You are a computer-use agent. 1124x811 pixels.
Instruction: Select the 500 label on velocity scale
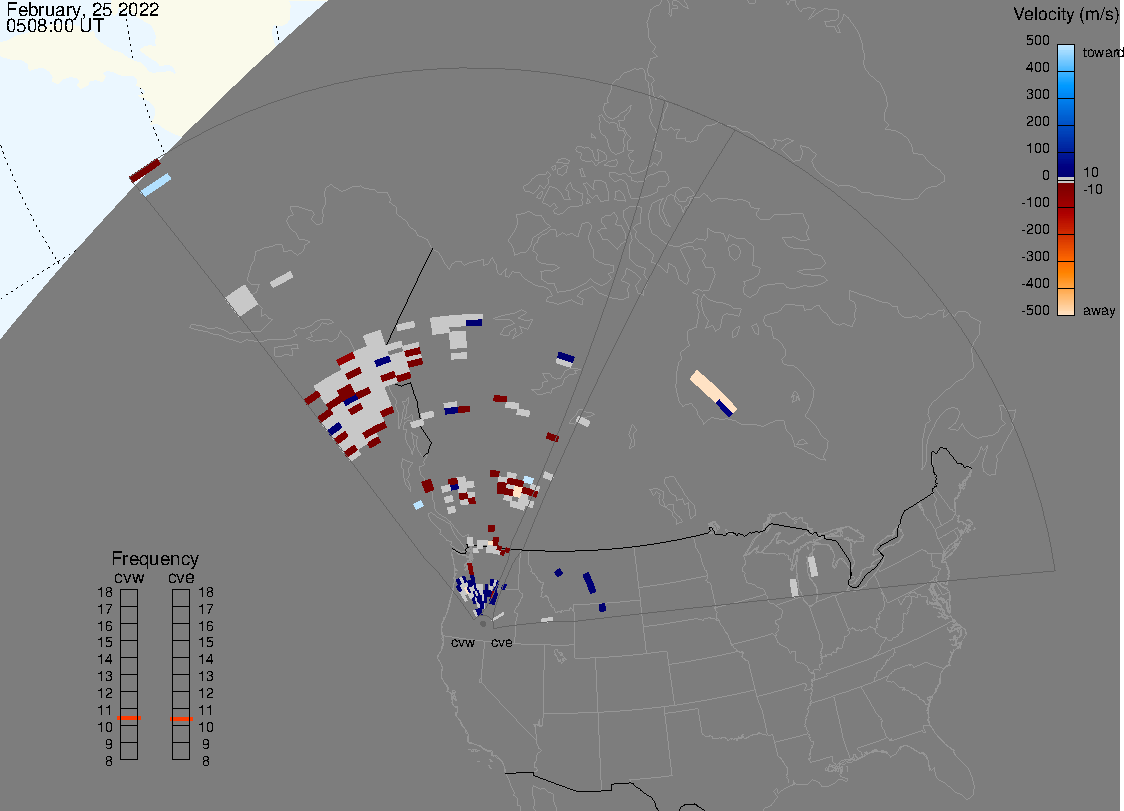(1037, 40)
